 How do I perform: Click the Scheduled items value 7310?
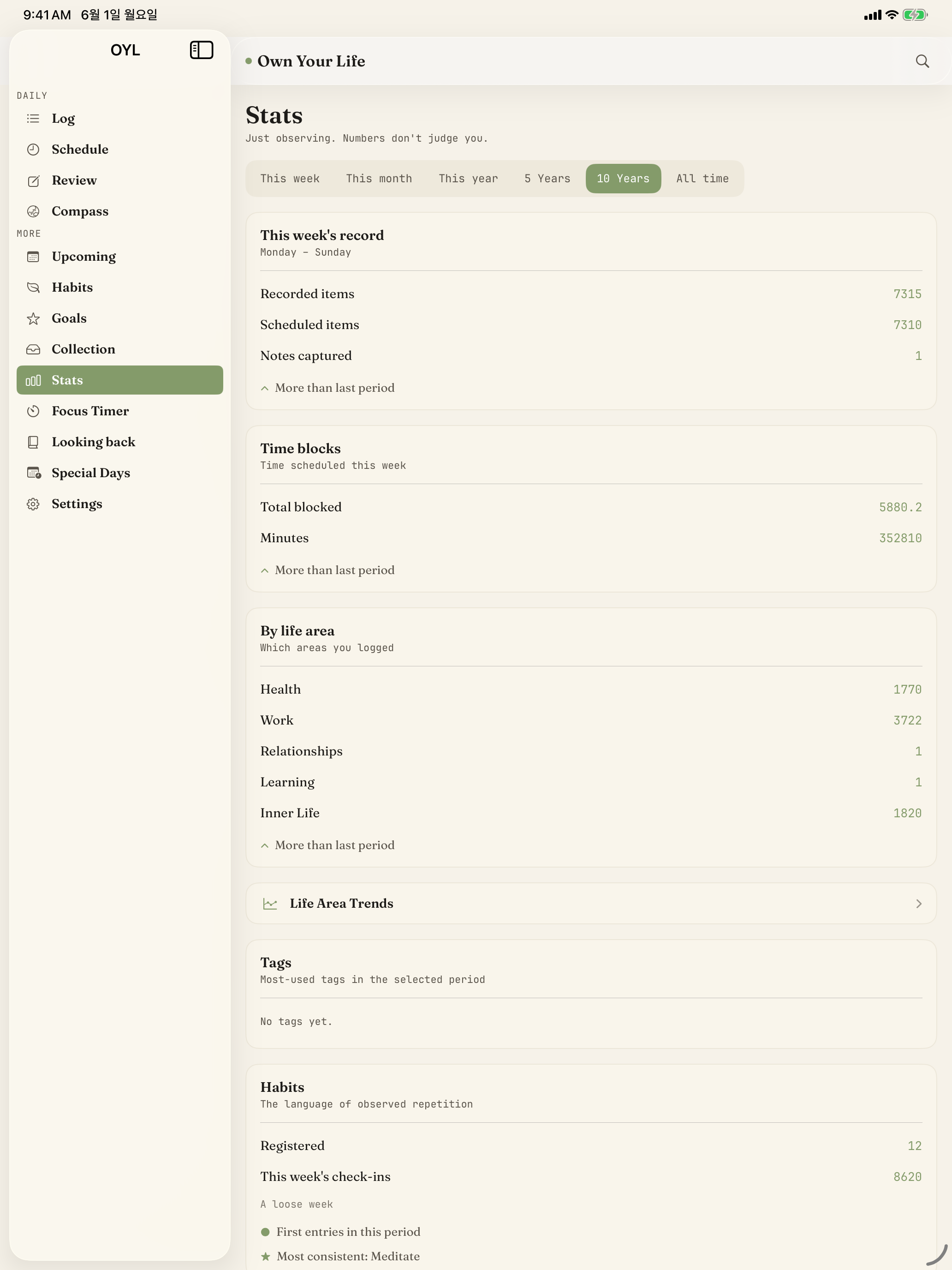pyautogui.click(x=907, y=325)
